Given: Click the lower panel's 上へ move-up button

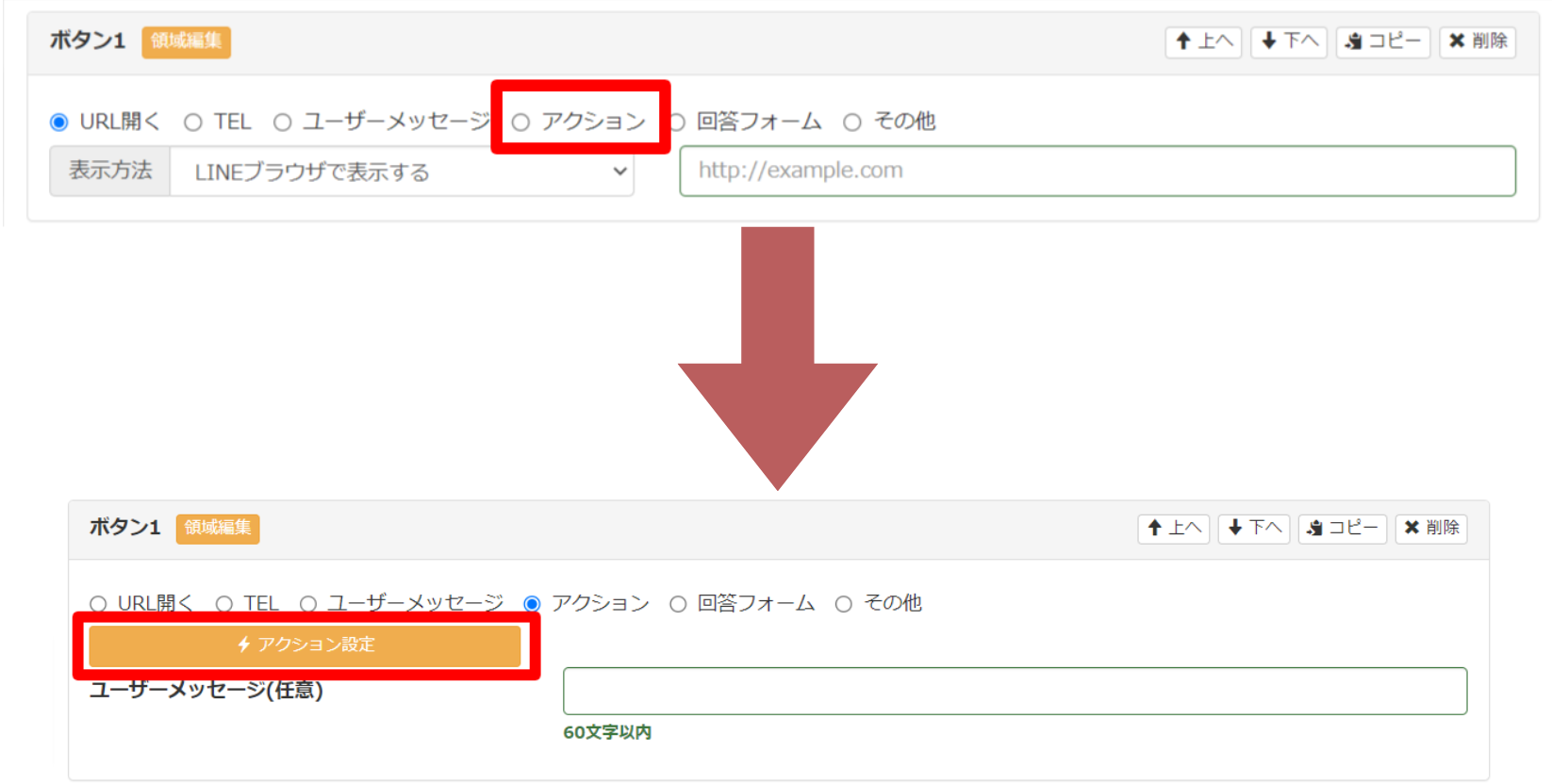Looking at the screenshot, I should [1173, 528].
